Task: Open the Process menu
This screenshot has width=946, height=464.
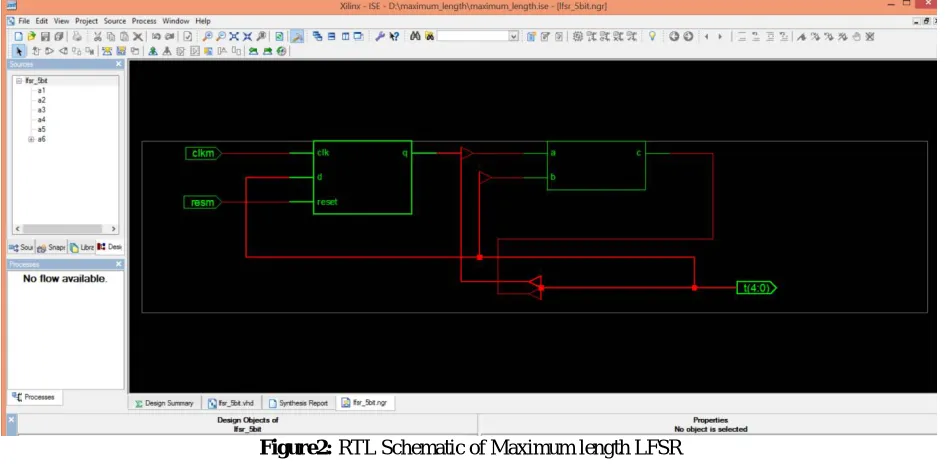Action: coord(144,21)
